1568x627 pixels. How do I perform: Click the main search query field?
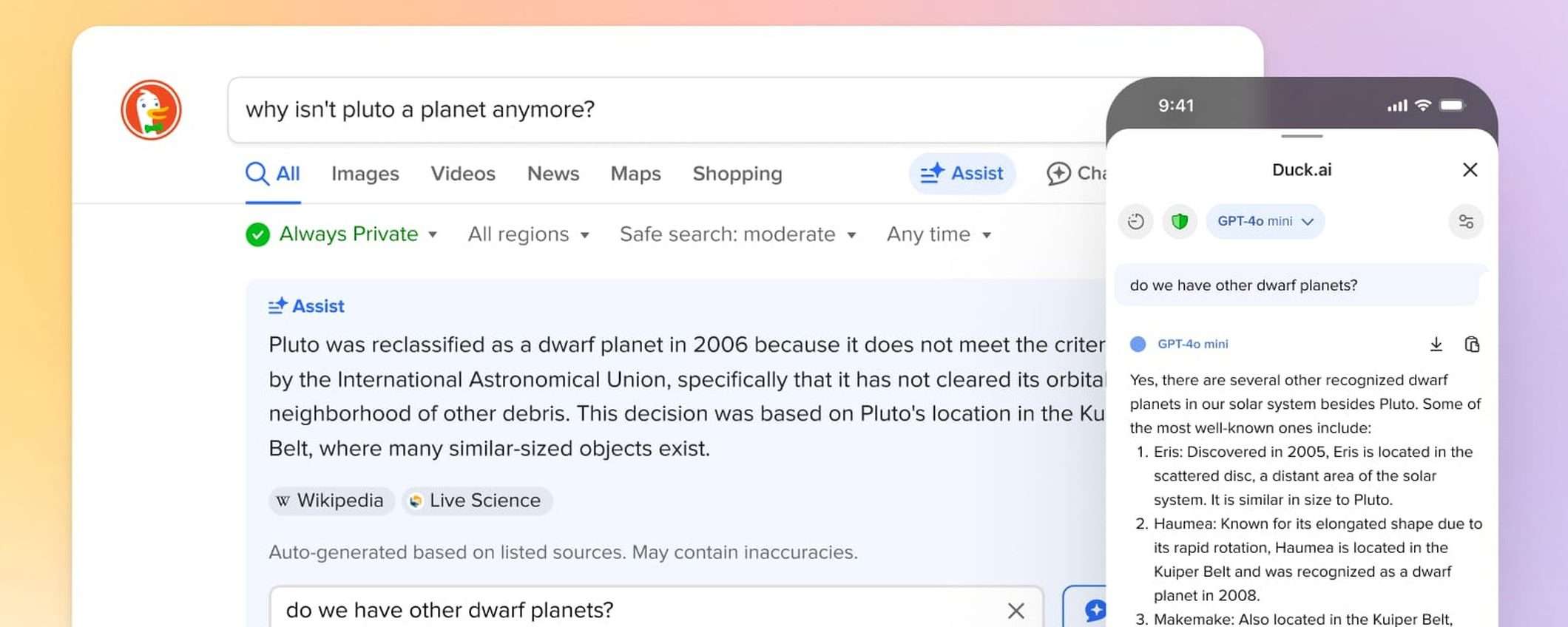click(666, 109)
